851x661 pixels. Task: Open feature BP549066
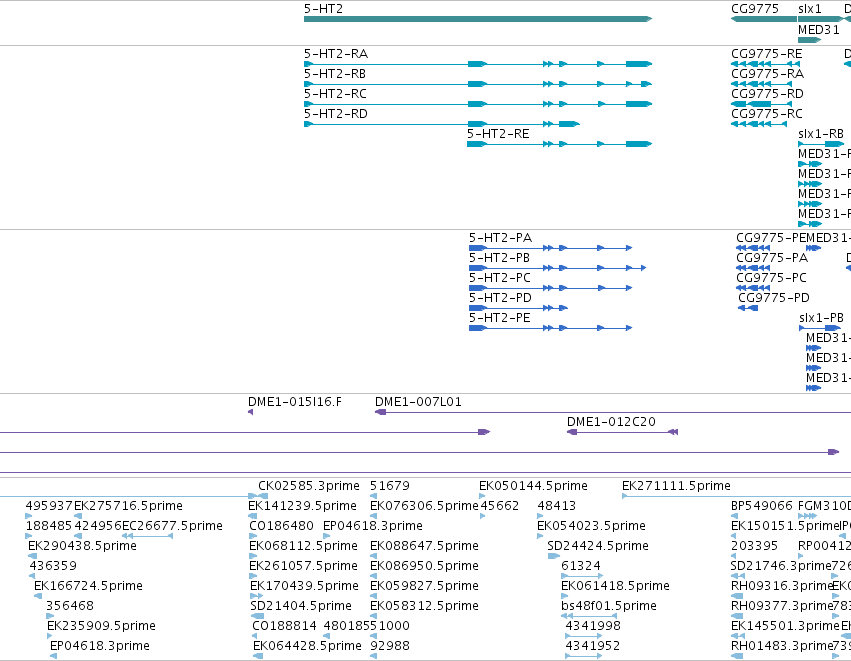[x=762, y=506]
